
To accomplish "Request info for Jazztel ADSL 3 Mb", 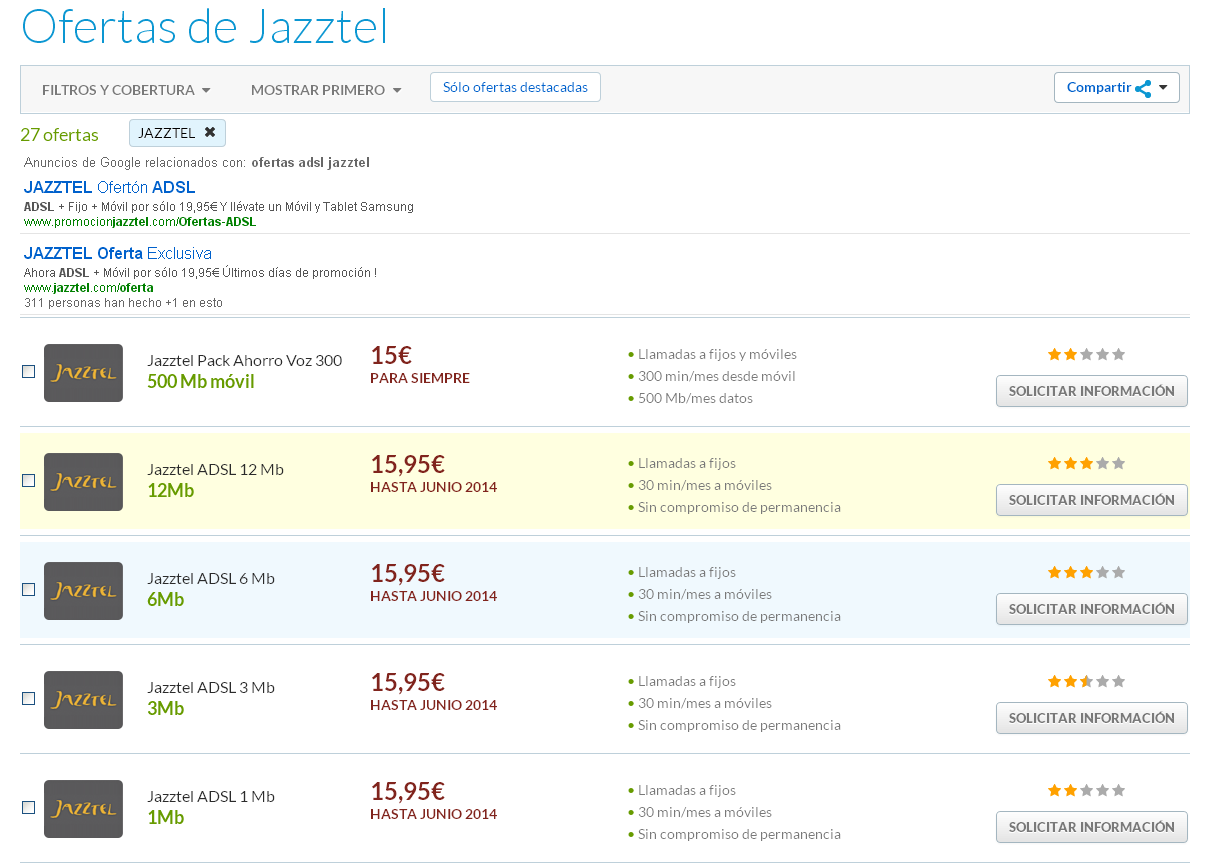I will [1092, 718].
